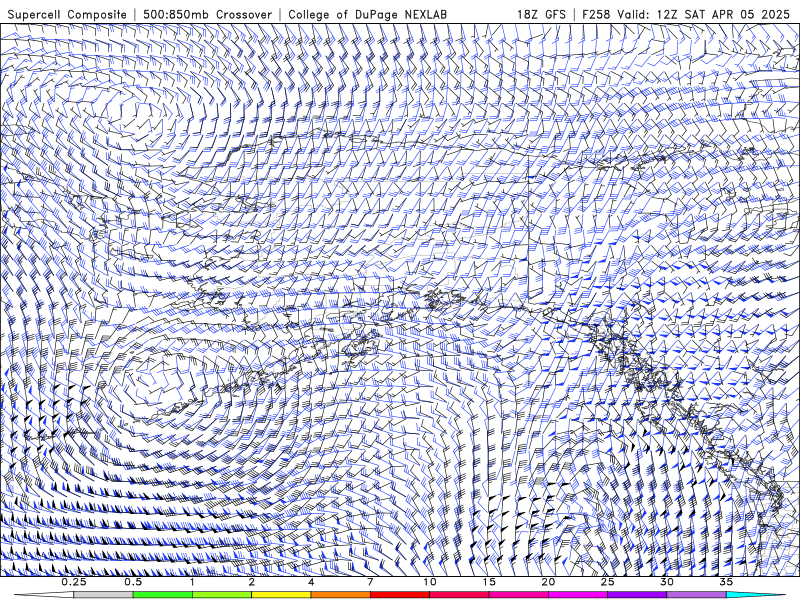Click the red colorbar segment

(x=400, y=595)
